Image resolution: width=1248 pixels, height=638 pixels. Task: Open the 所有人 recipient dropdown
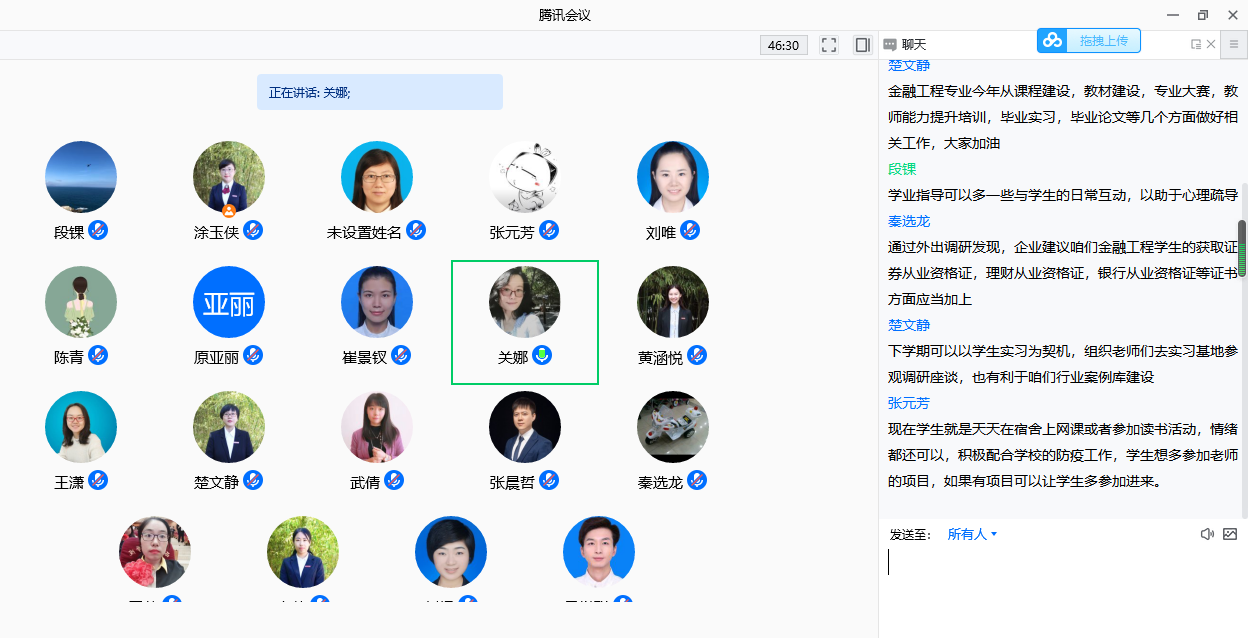tap(972, 534)
